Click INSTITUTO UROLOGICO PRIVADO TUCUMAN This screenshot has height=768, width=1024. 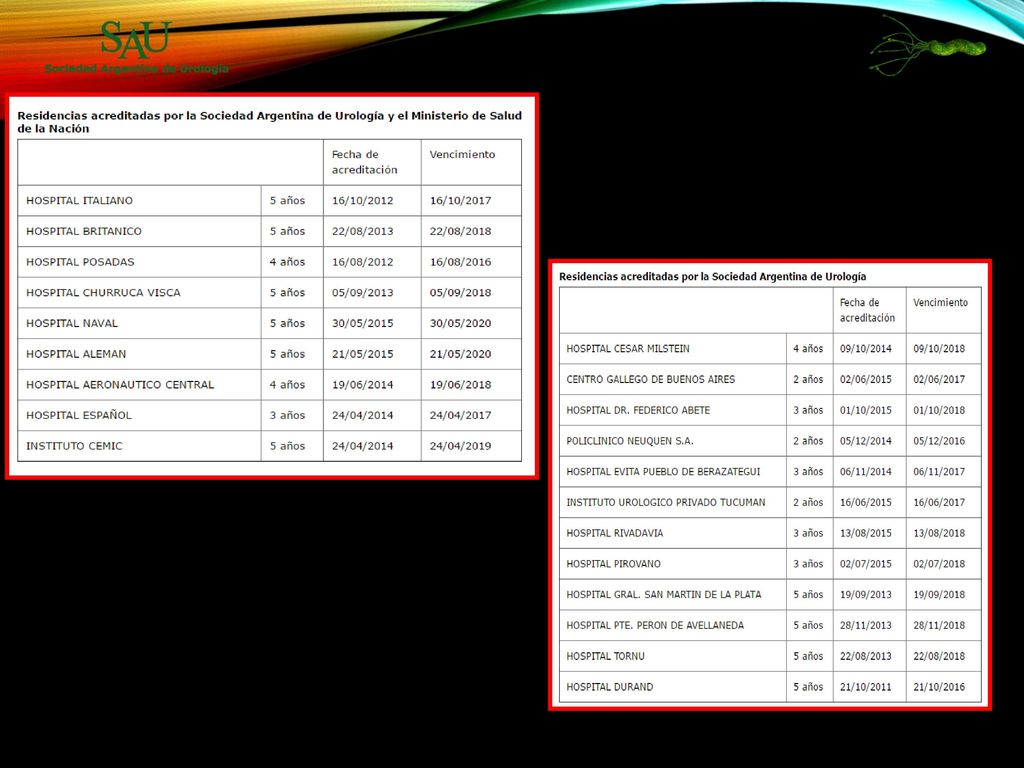(665, 502)
